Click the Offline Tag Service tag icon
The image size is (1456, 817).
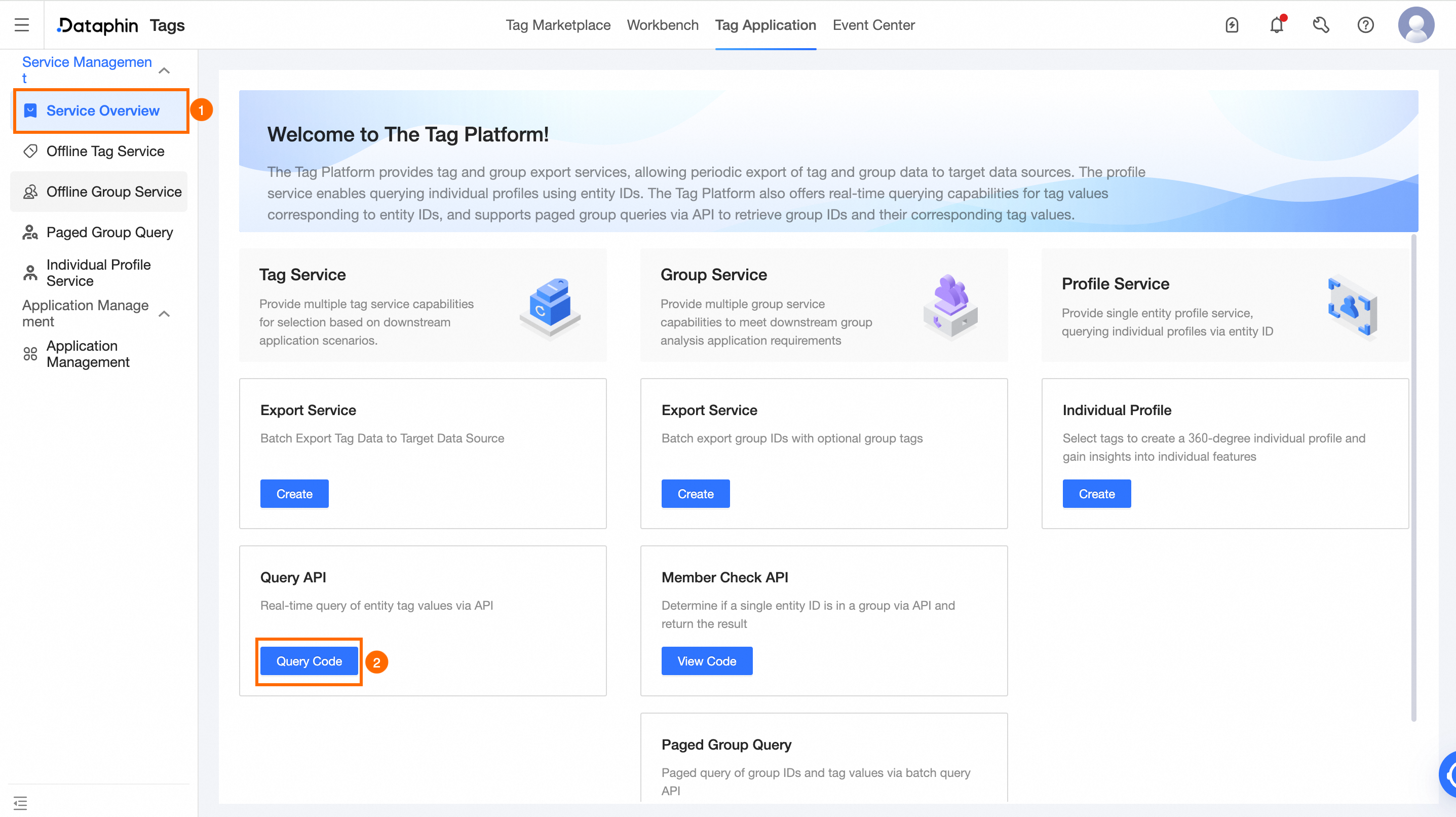(30, 151)
